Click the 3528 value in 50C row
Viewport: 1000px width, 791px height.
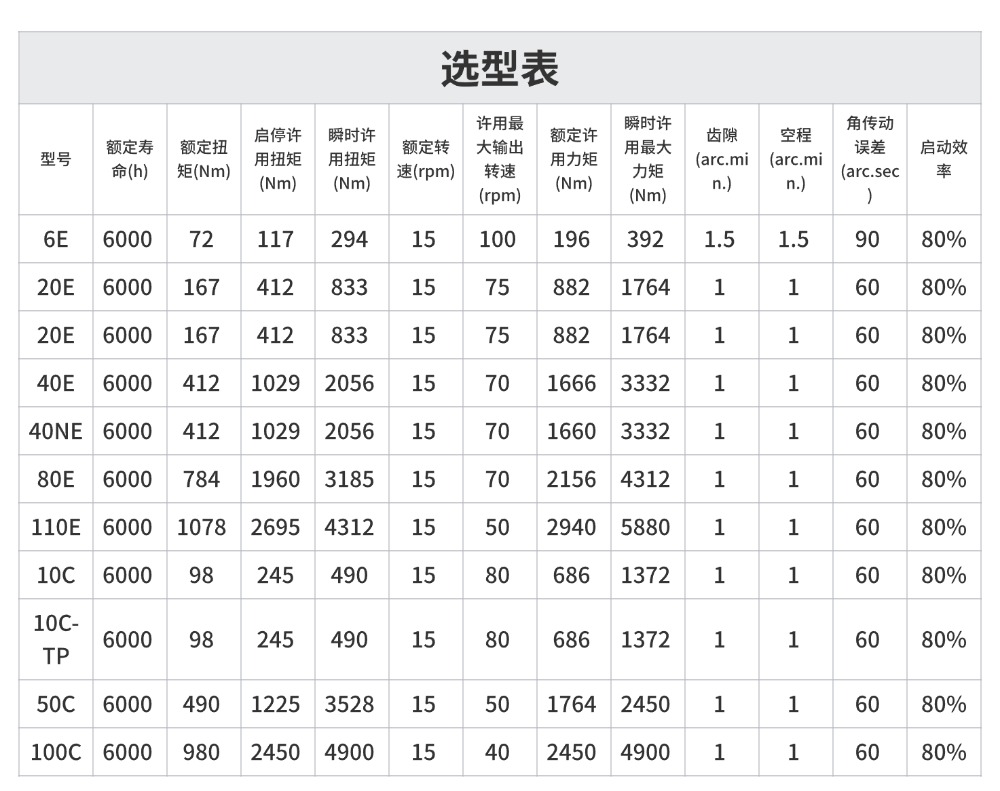point(350,703)
